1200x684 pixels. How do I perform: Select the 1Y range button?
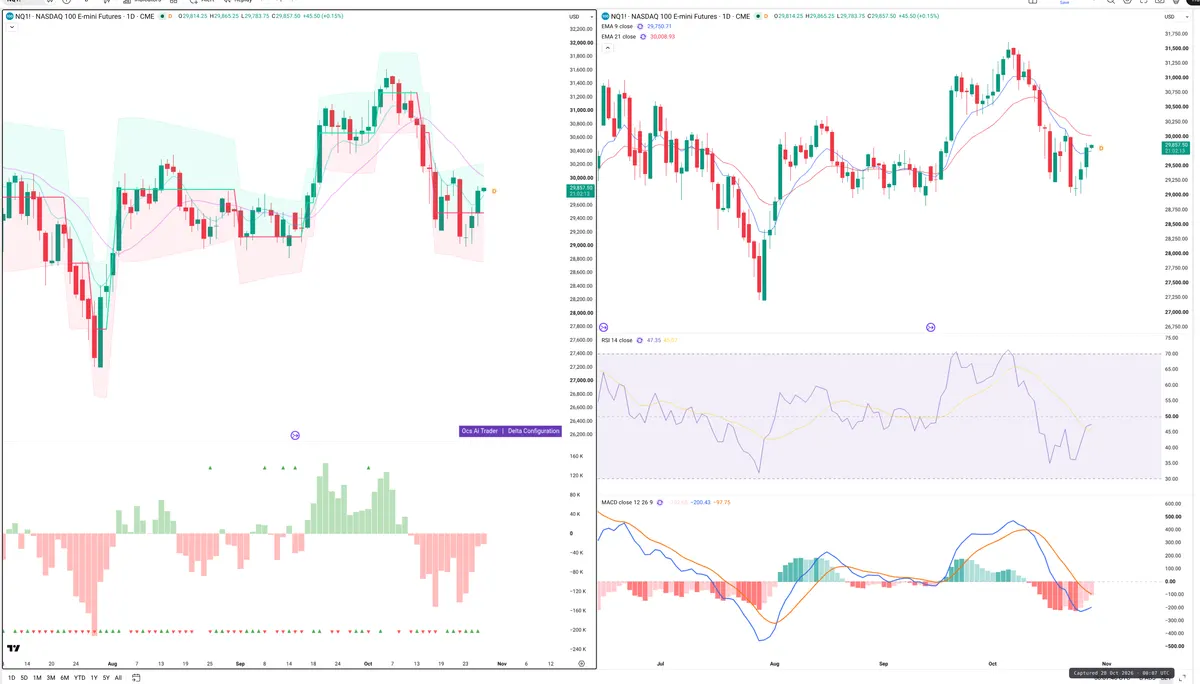tap(94, 678)
